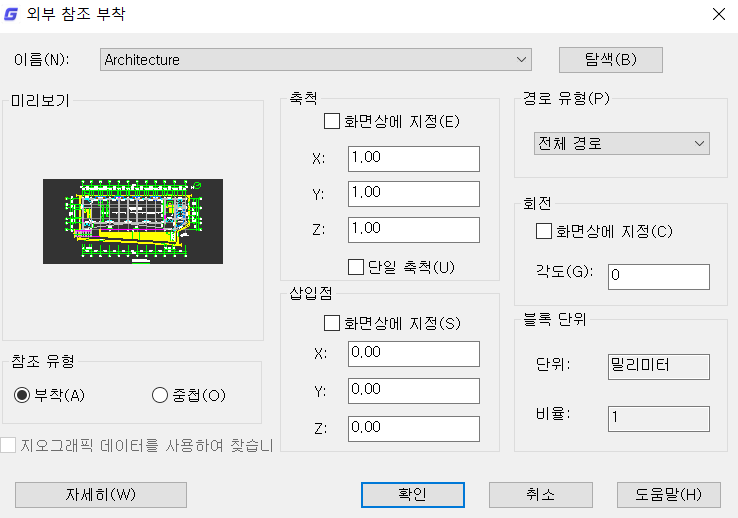Viewport: 738px width, 518px height.
Task: Click the 확인 button
Action: (413, 494)
